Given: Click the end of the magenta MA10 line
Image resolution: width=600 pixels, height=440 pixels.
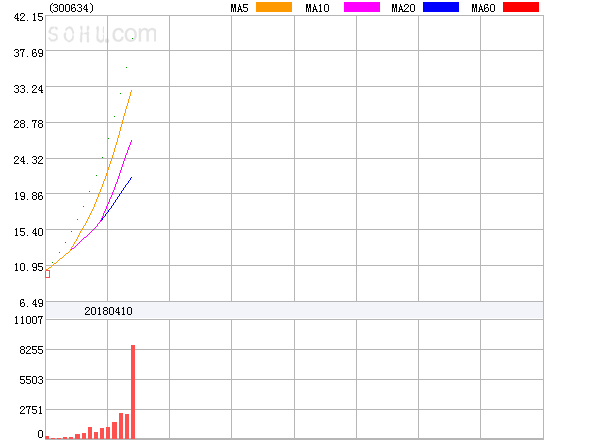Looking at the screenshot, I should tap(132, 141).
